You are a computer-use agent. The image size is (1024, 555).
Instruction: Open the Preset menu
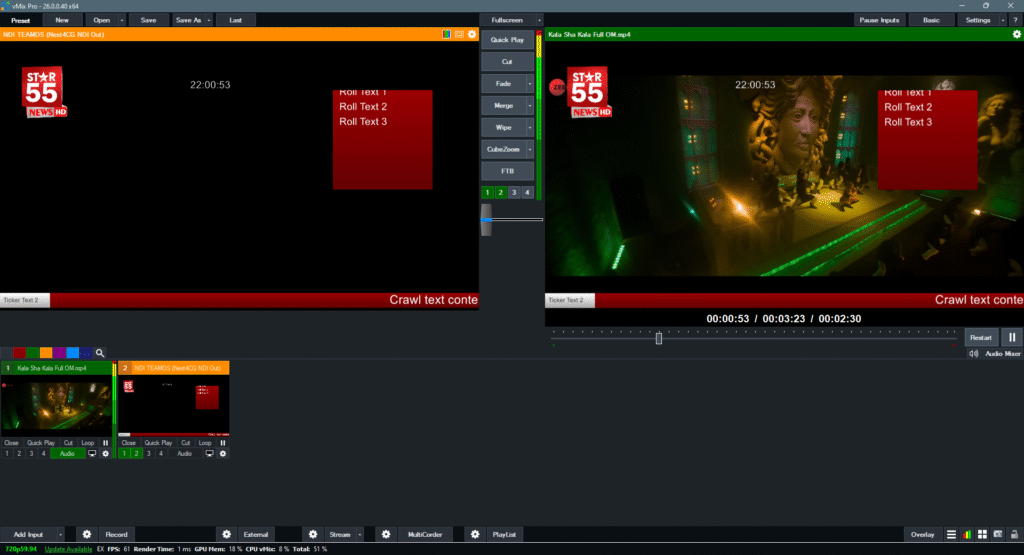[21, 20]
